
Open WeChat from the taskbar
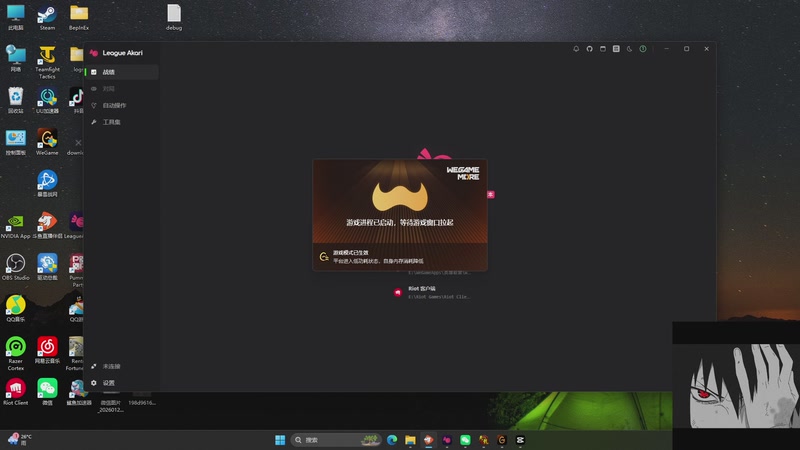[465, 440]
